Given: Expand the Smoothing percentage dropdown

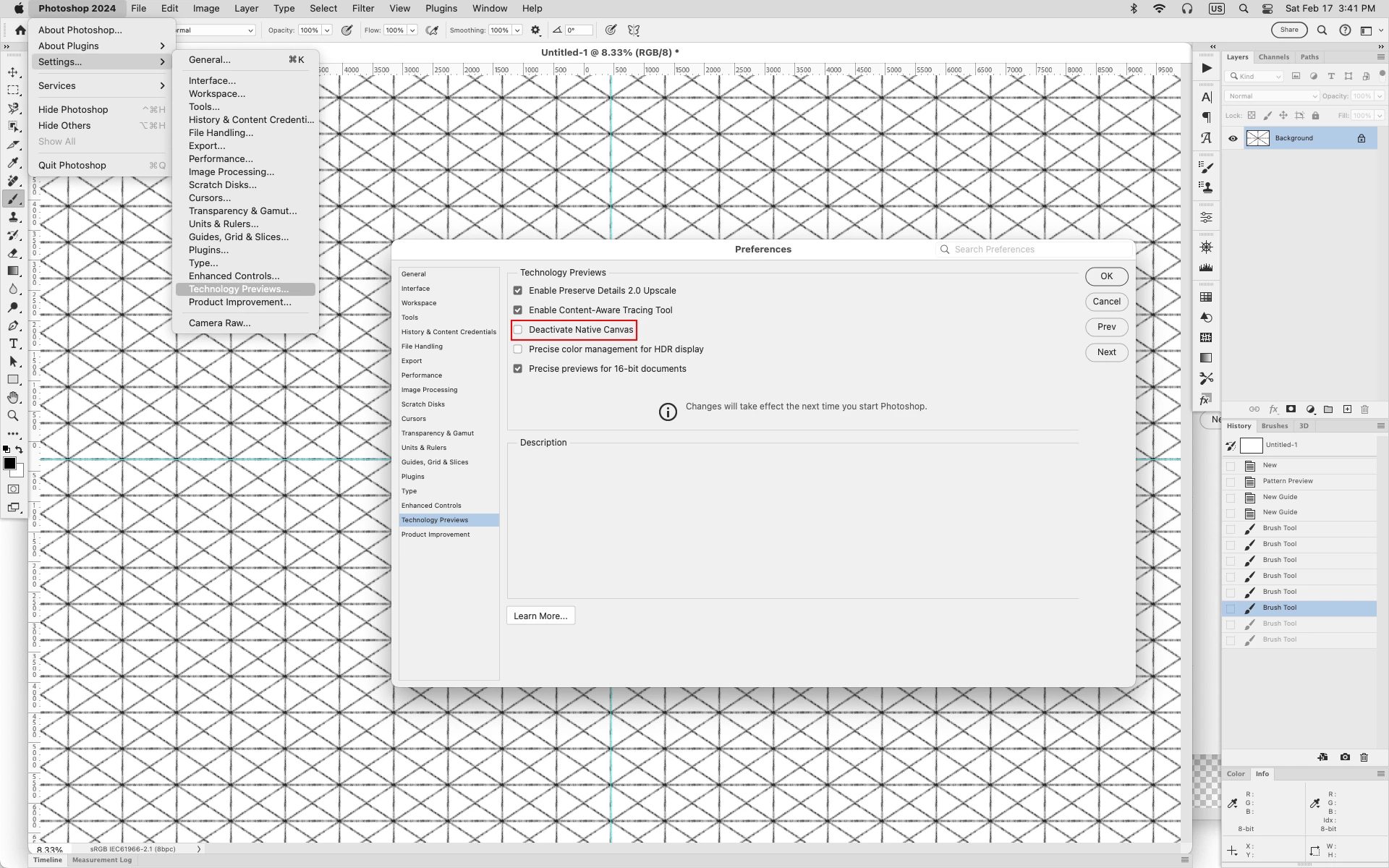Looking at the screenshot, I should coord(517,30).
